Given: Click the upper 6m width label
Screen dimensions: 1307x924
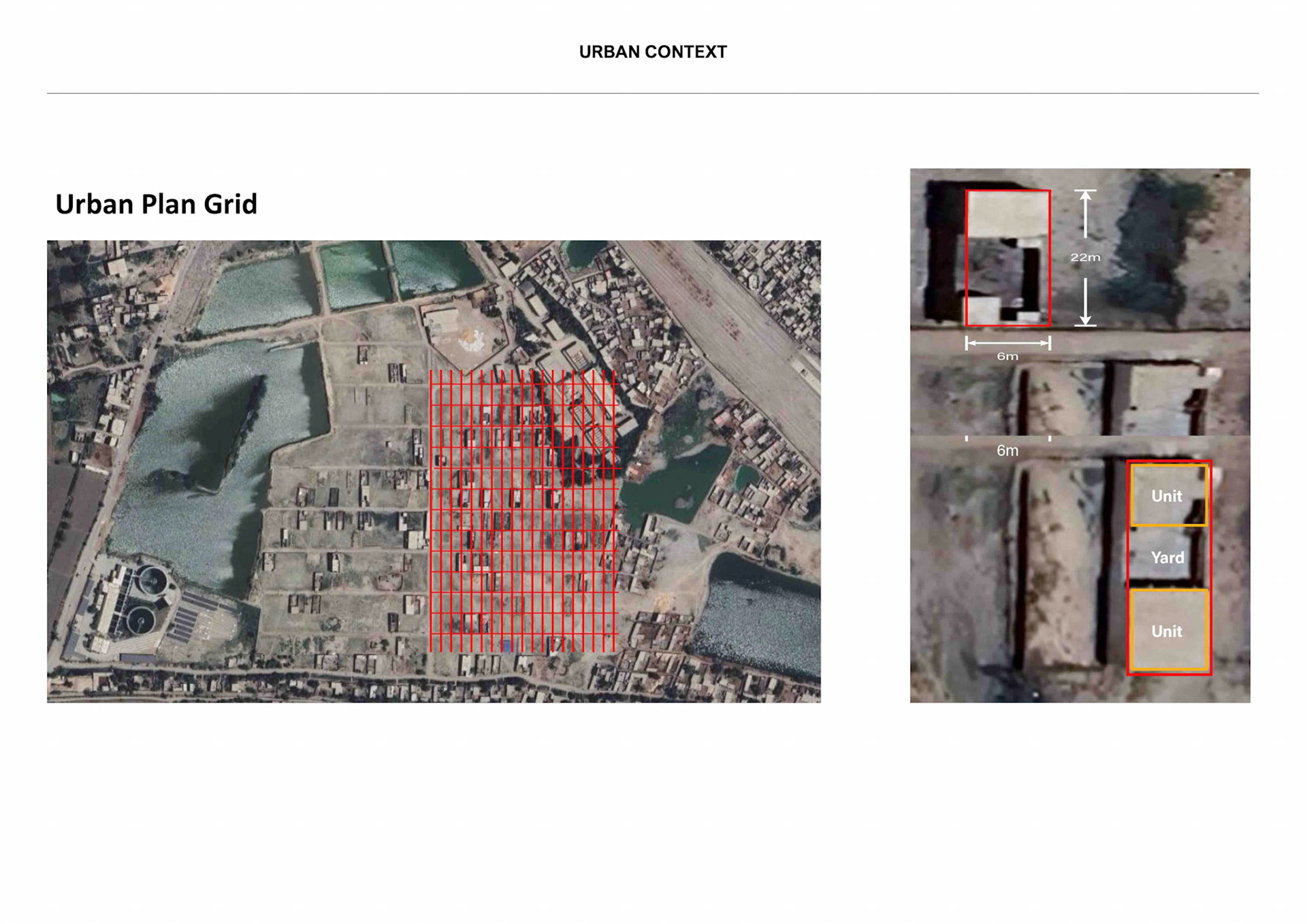Looking at the screenshot, I should [x=1007, y=356].
